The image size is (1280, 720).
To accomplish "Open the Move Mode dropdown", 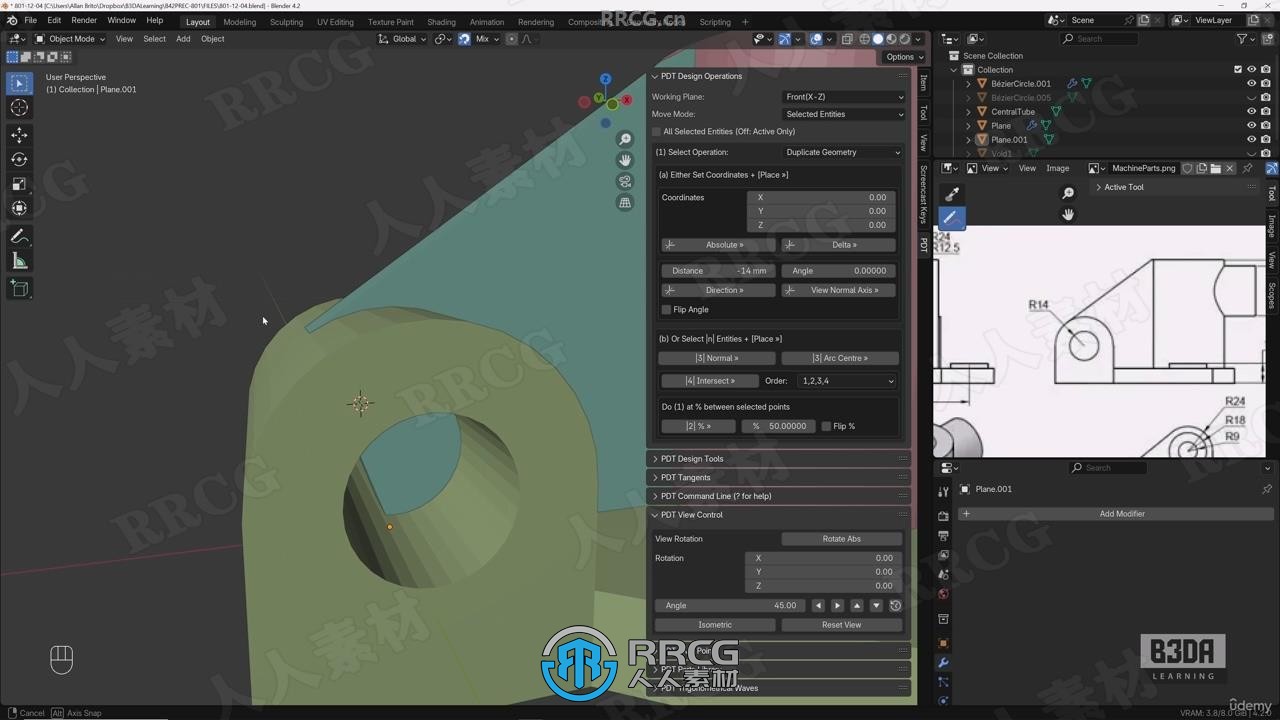I will pyautogui.click(x=844, y=114).
